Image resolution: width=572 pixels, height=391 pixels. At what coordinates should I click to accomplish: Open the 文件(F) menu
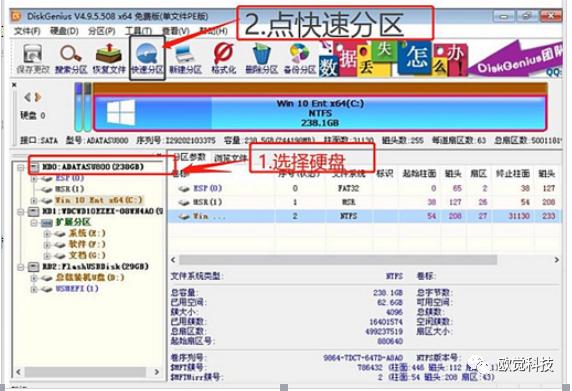coord(27,31)
